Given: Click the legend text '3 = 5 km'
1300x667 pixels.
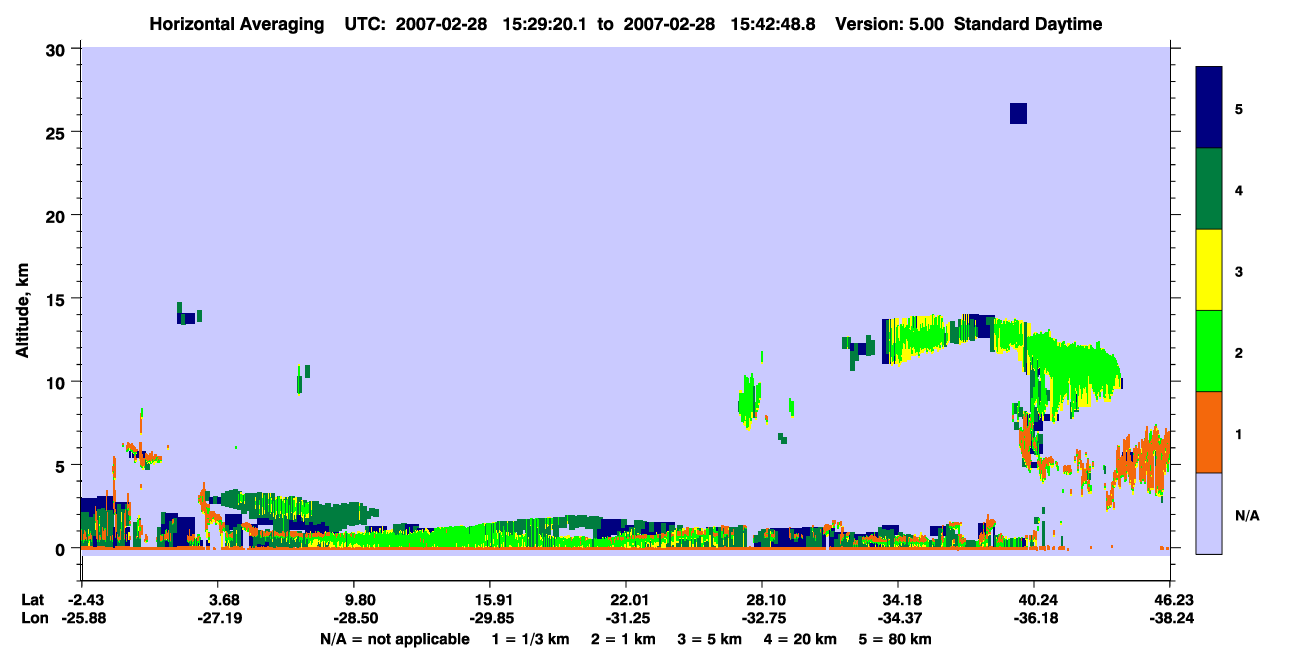Looking at the screenshot, I should click(x=711, y=639).
